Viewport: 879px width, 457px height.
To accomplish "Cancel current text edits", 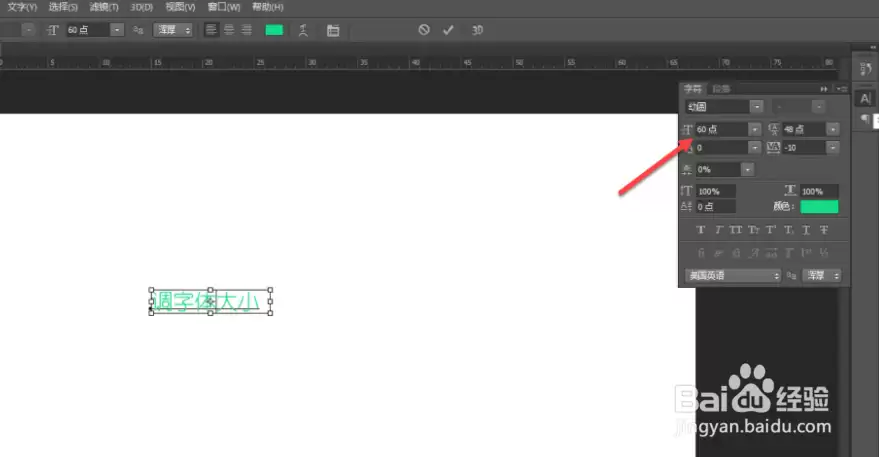I will [424, 30].
